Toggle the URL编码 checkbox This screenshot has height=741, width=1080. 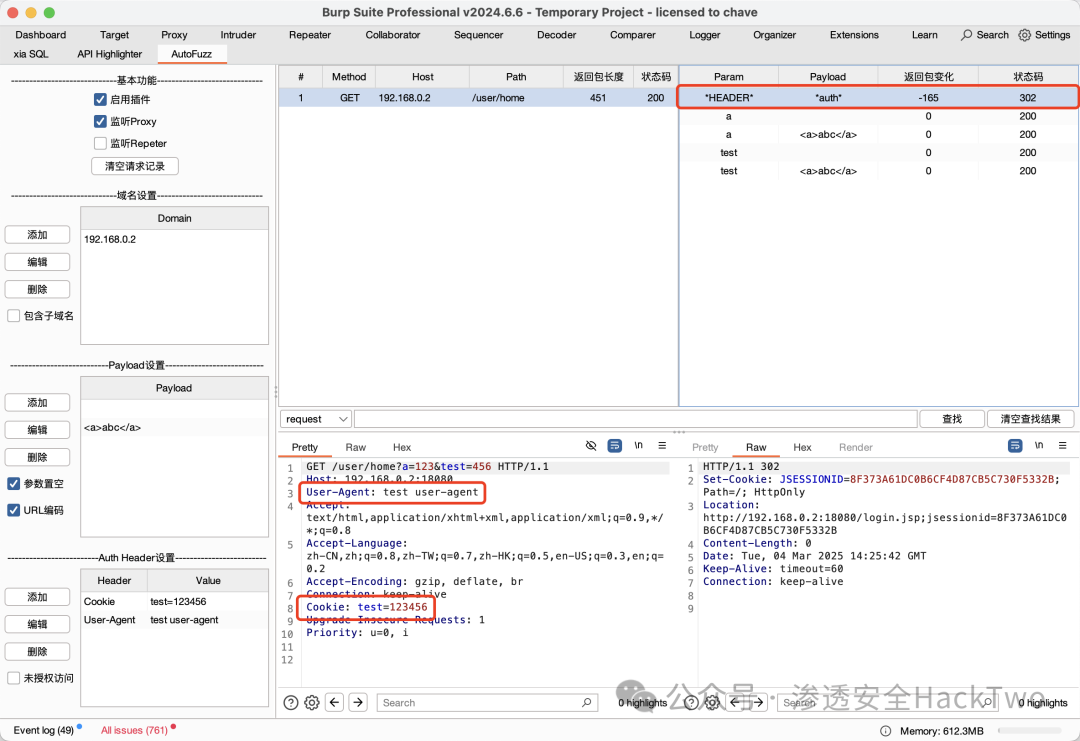[x=14, y=510]
